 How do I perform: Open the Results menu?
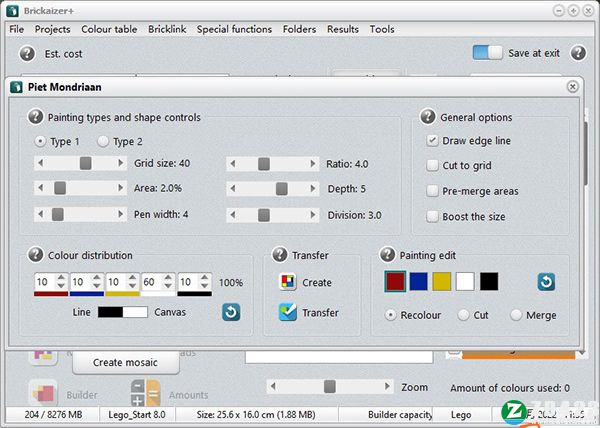point(342,29)
